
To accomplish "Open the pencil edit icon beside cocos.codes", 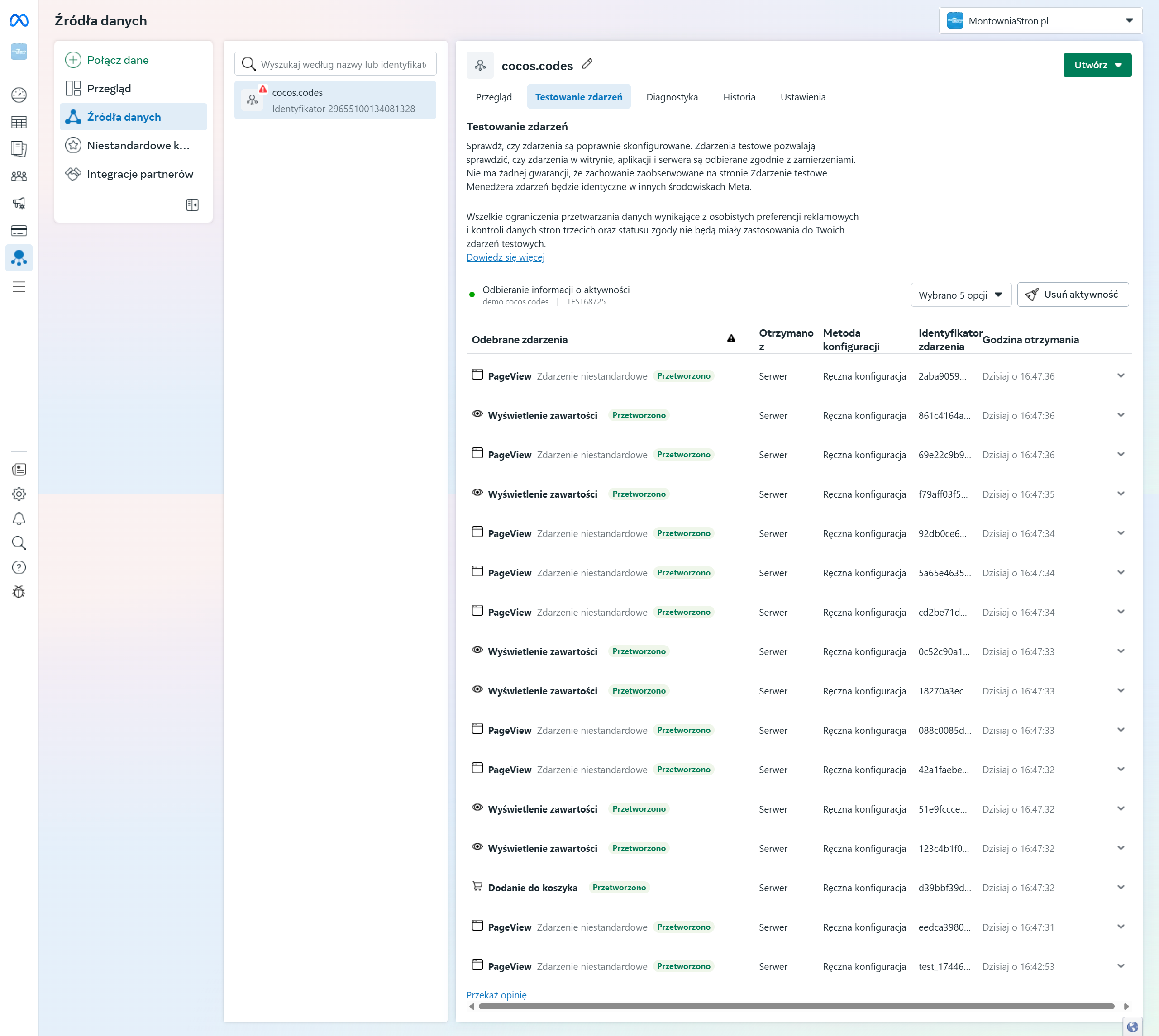I will tap(587, 64).
